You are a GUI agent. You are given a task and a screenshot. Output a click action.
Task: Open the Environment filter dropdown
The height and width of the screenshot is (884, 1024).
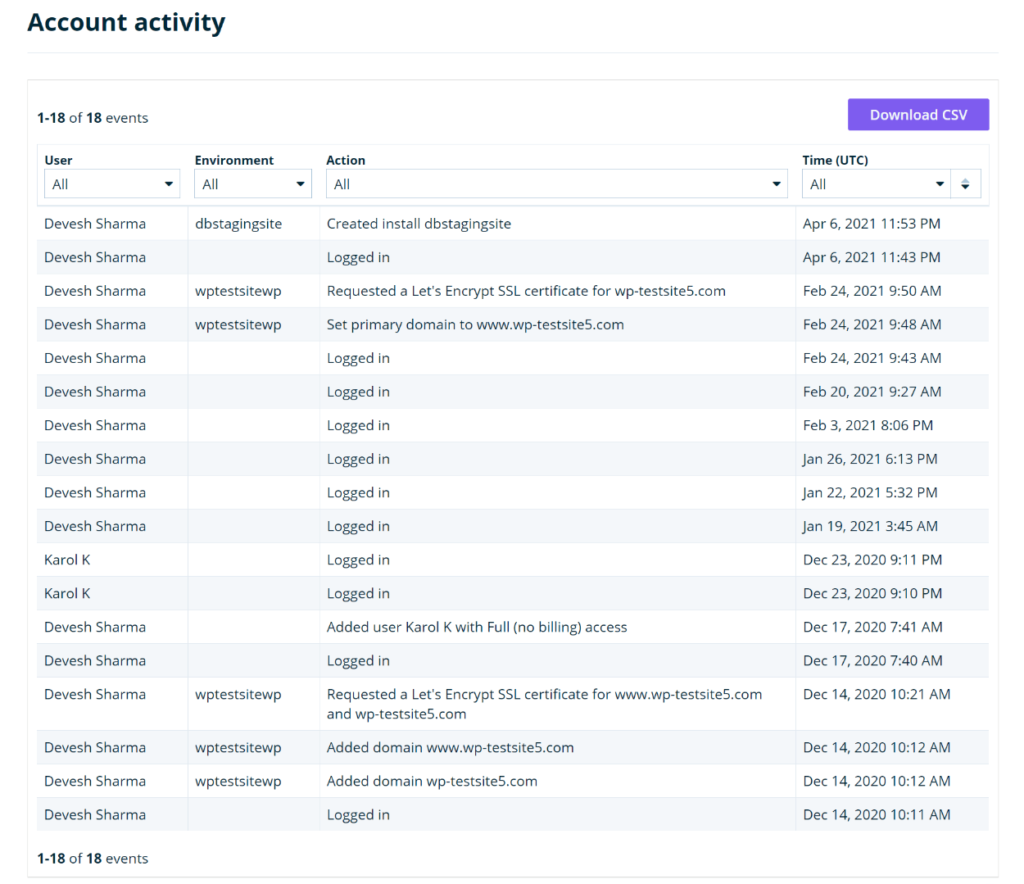pyautogui.click(x=253, y=184)
